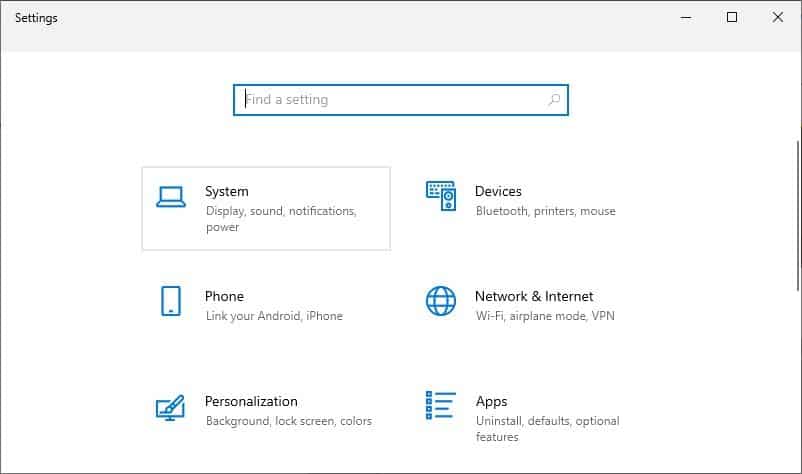Open the Apps heading

(x=492, y=402)
